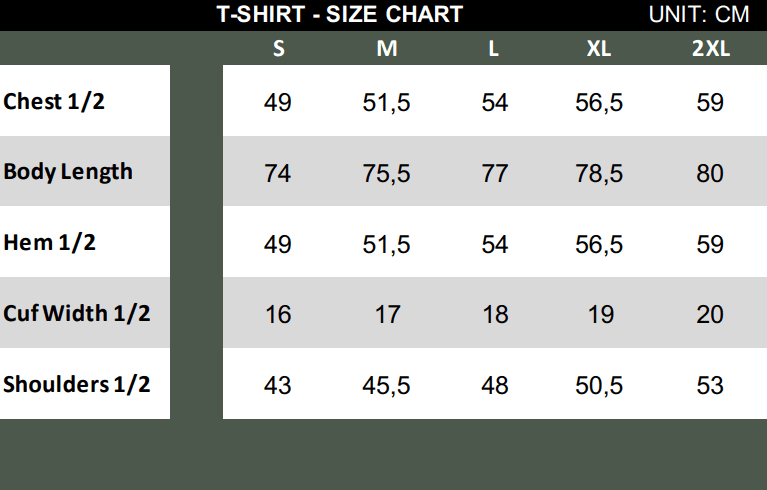
Task: Click the T-SHIRT - SIZE CHART title
Action: pos(340,14)
